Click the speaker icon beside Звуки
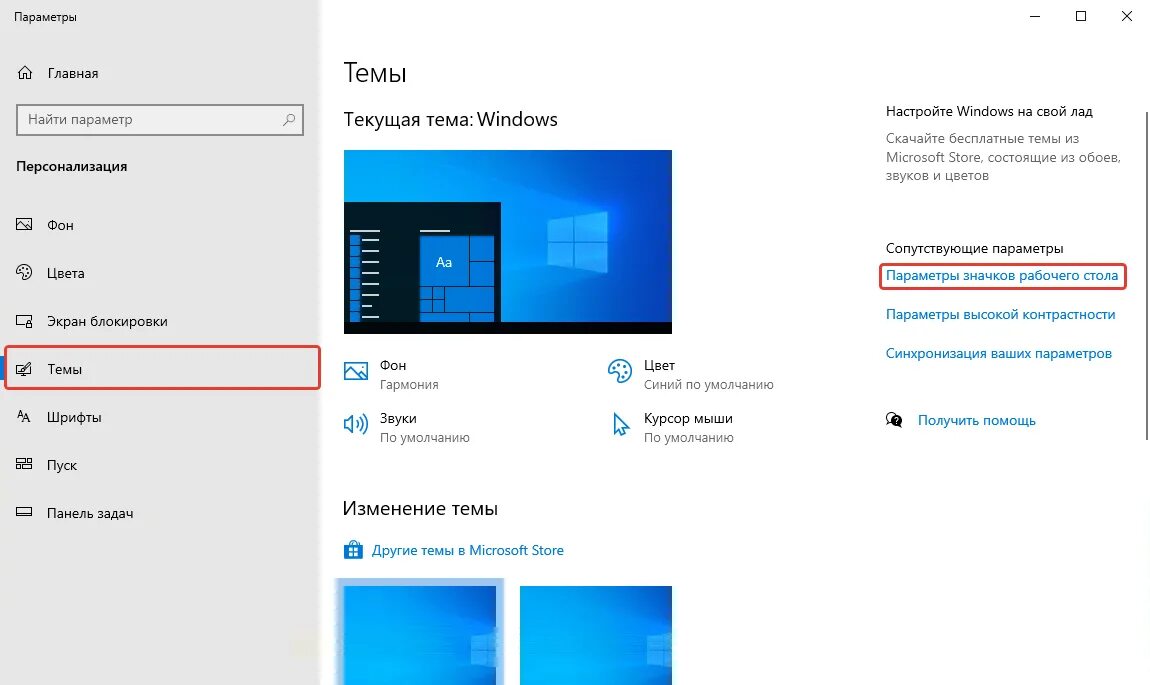Screen dimensions: 1150x685 tap(356, 424)
